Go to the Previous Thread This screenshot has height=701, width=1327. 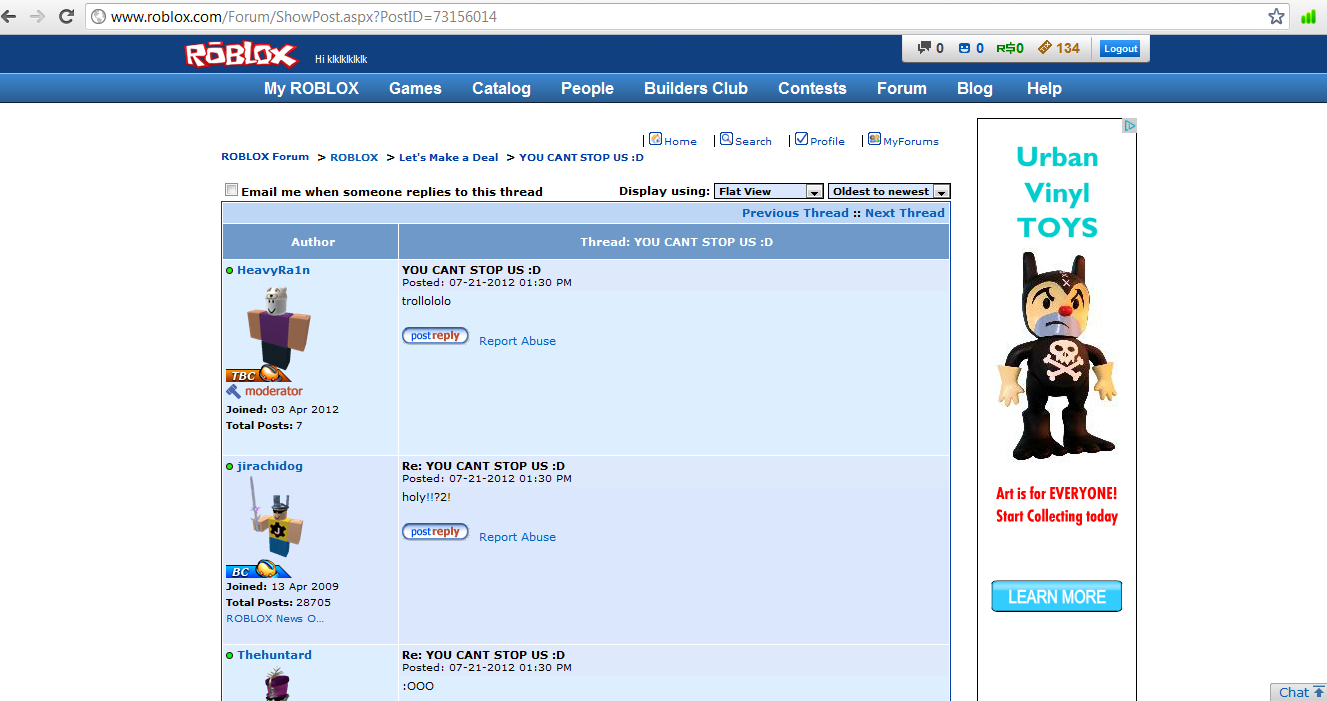pyautogui.click(x=795, y=213)
